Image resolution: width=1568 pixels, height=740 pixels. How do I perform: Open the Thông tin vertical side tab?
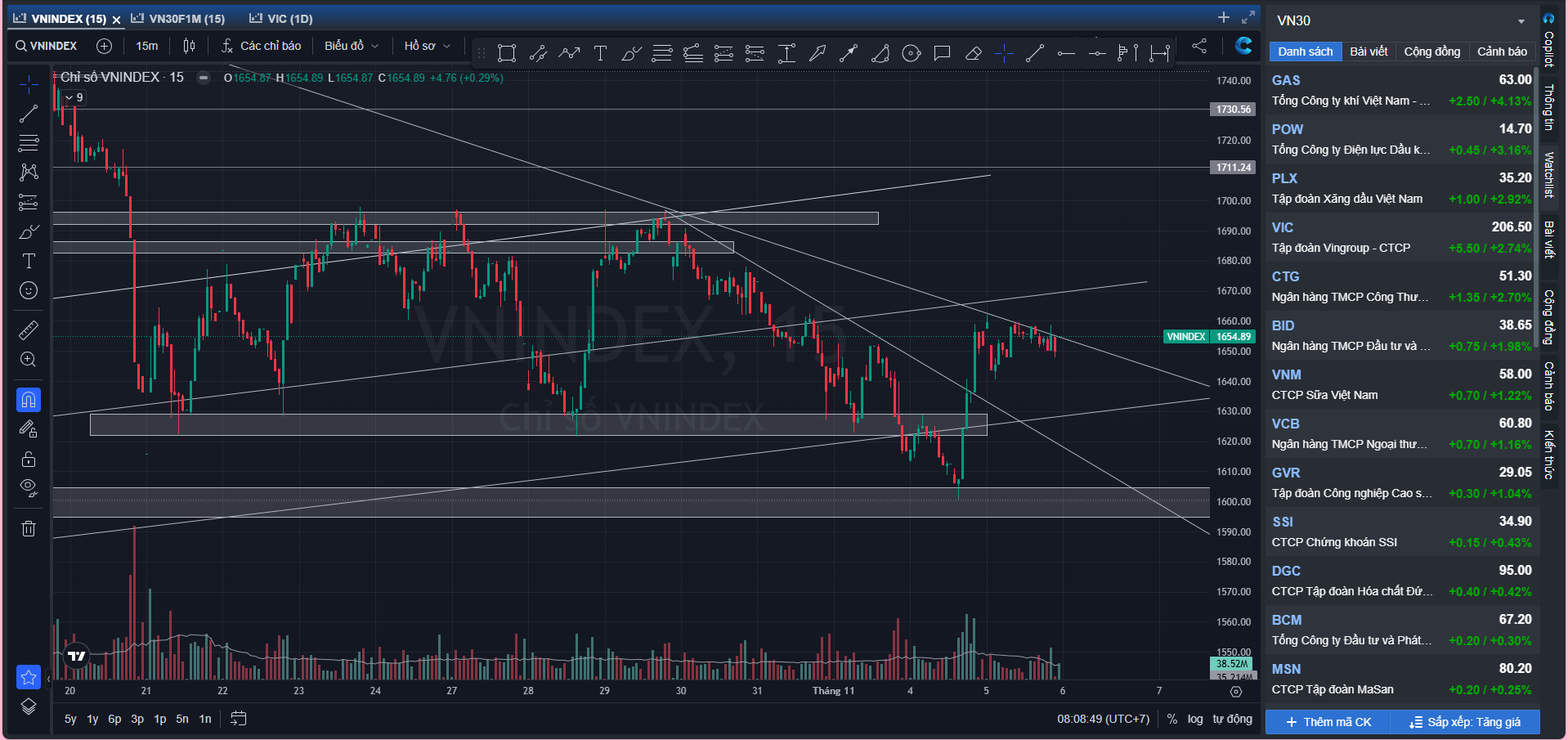click(1548, 107)
